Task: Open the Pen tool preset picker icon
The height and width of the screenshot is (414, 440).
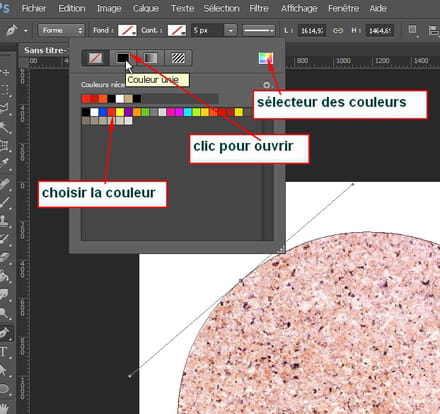Action: (x=12, y=31)
